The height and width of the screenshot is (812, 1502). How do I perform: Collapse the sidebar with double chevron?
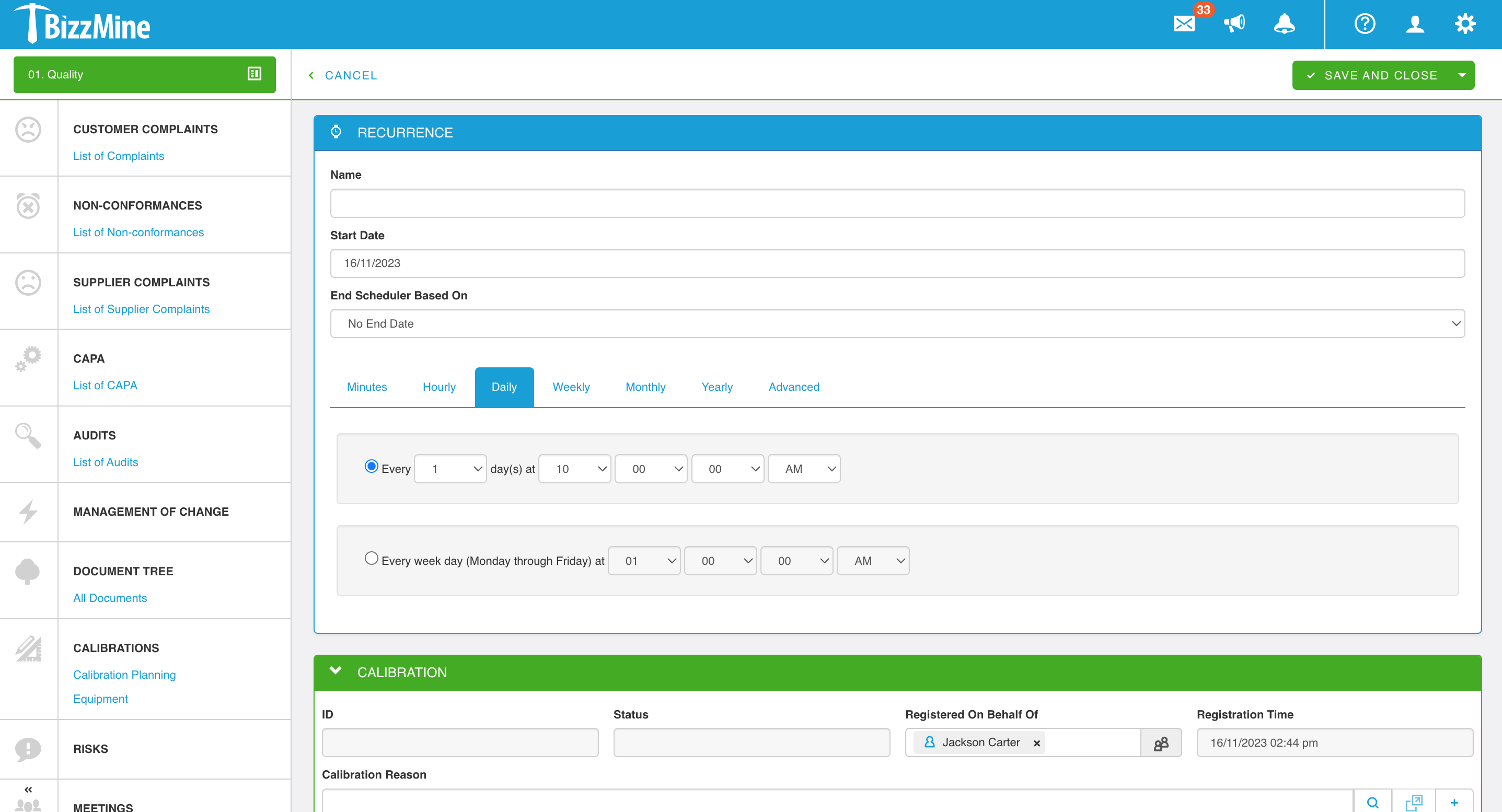tap(28, 789)
